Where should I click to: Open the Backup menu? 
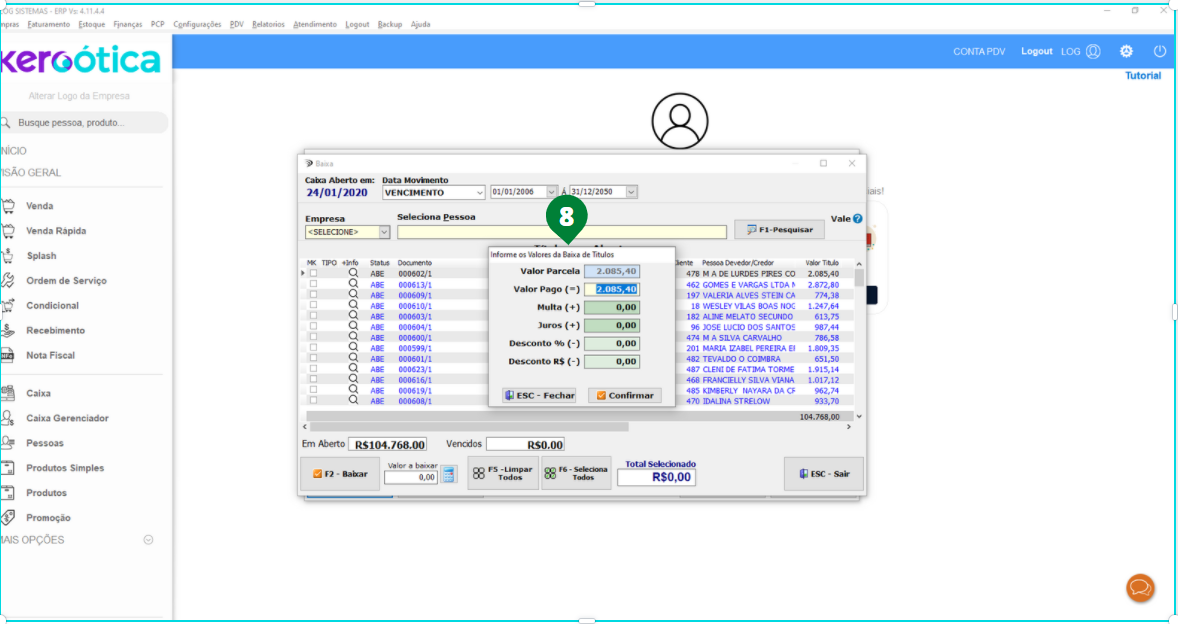(390, 24)
